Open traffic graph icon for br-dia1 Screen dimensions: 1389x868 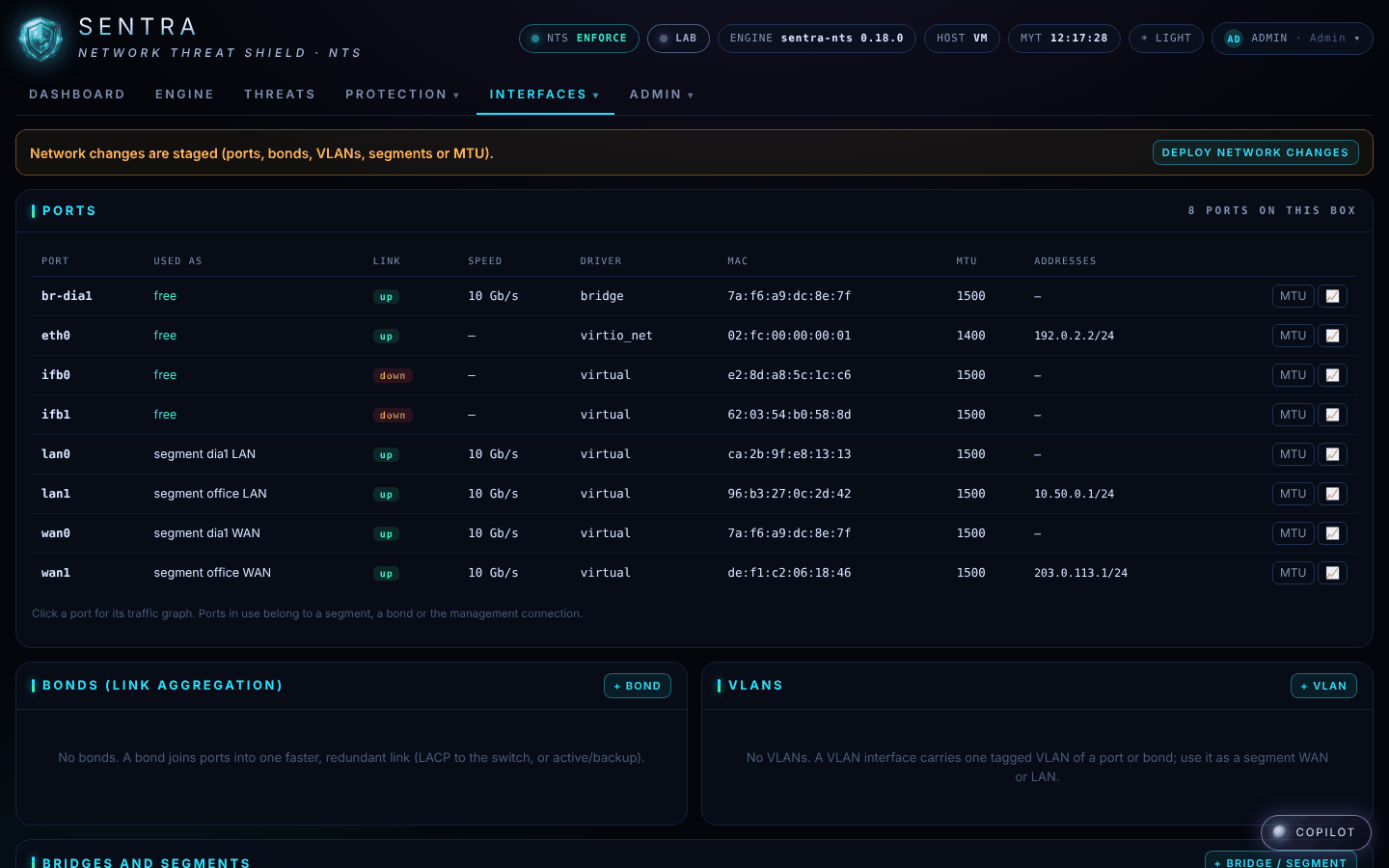(1332, 296)
